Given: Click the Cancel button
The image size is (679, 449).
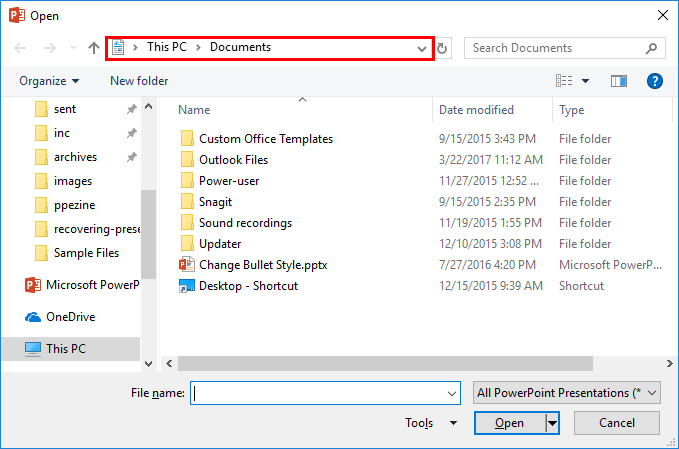Looking at the screenshot, I should (617, 423).
